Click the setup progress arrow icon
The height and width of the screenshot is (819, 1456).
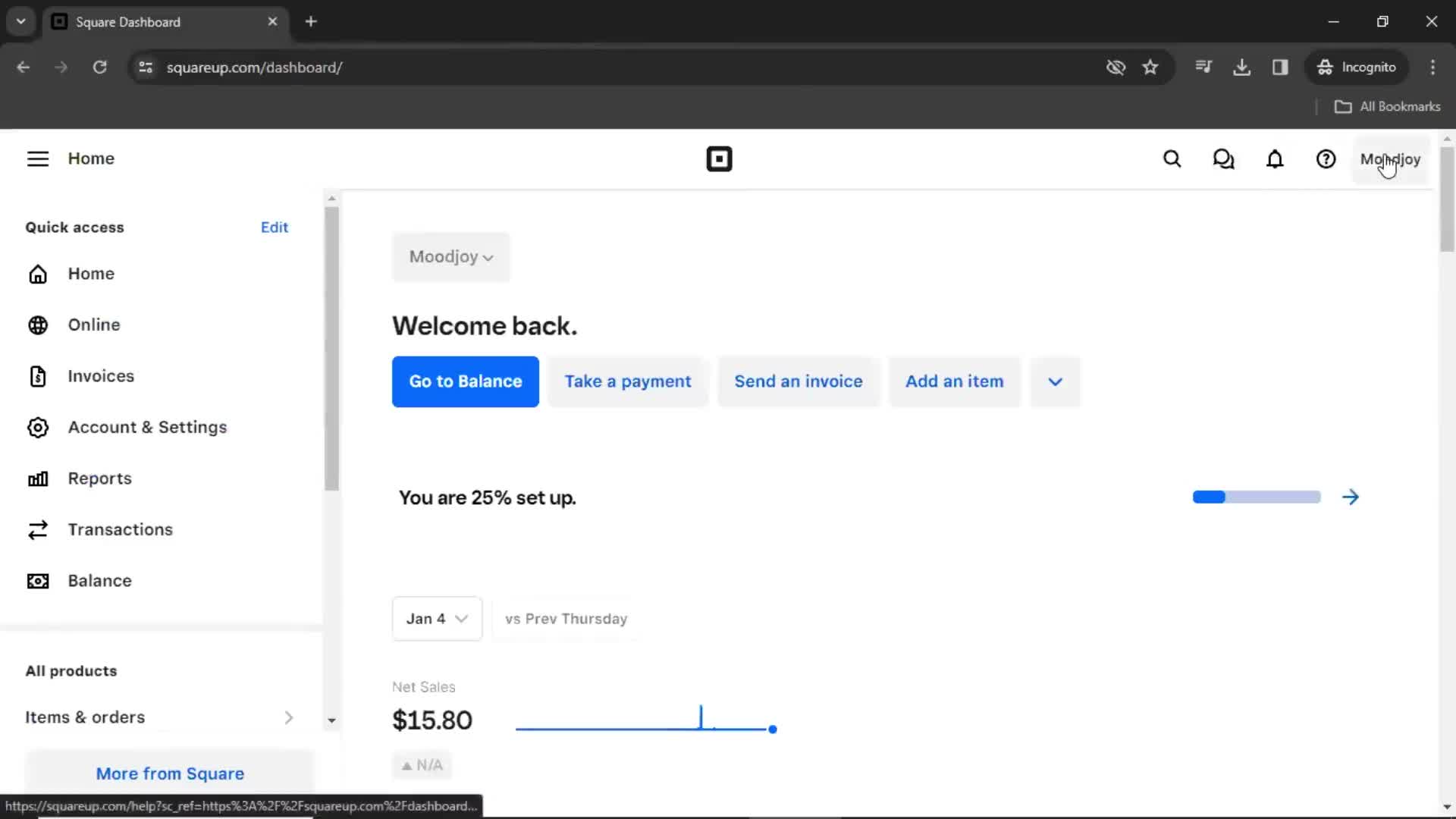coord(1351,497)
